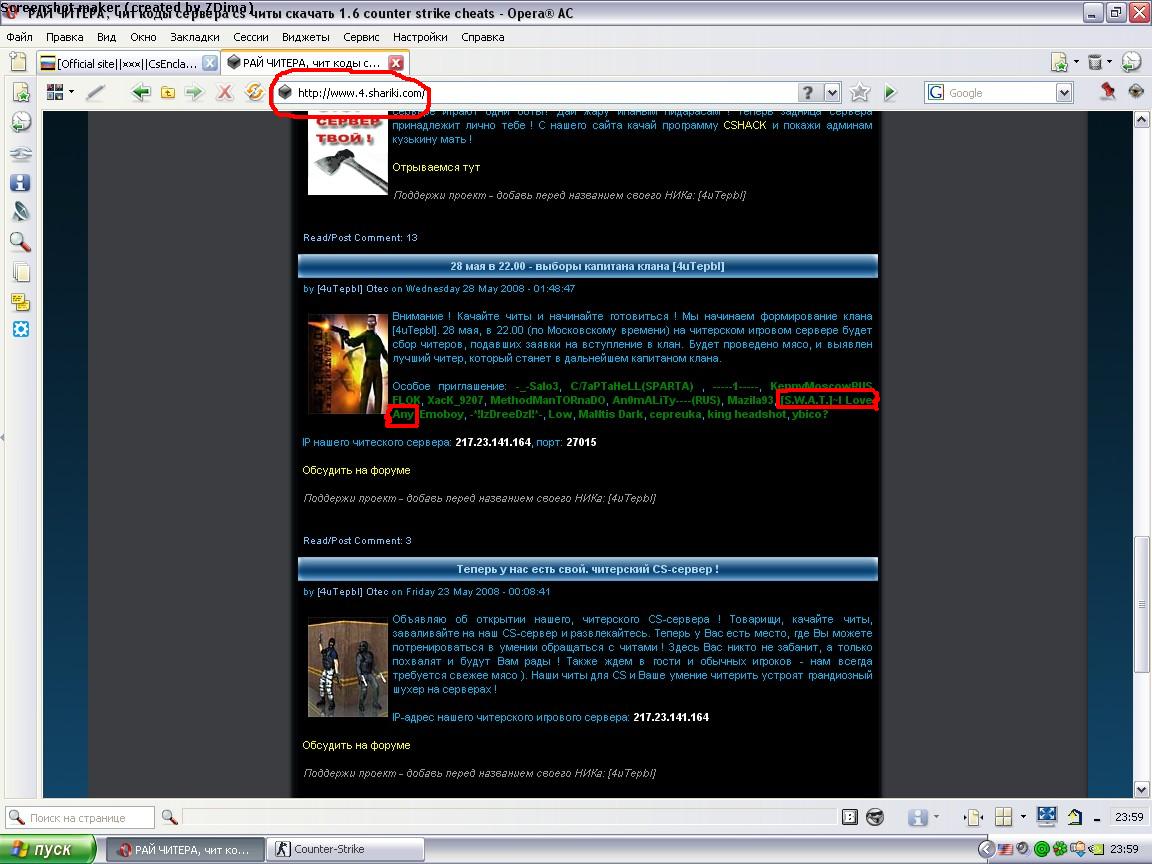Screen dimensions: 1152x864
Task: Click the 'Поиск на странице' find field
Action: click(90, 817)
